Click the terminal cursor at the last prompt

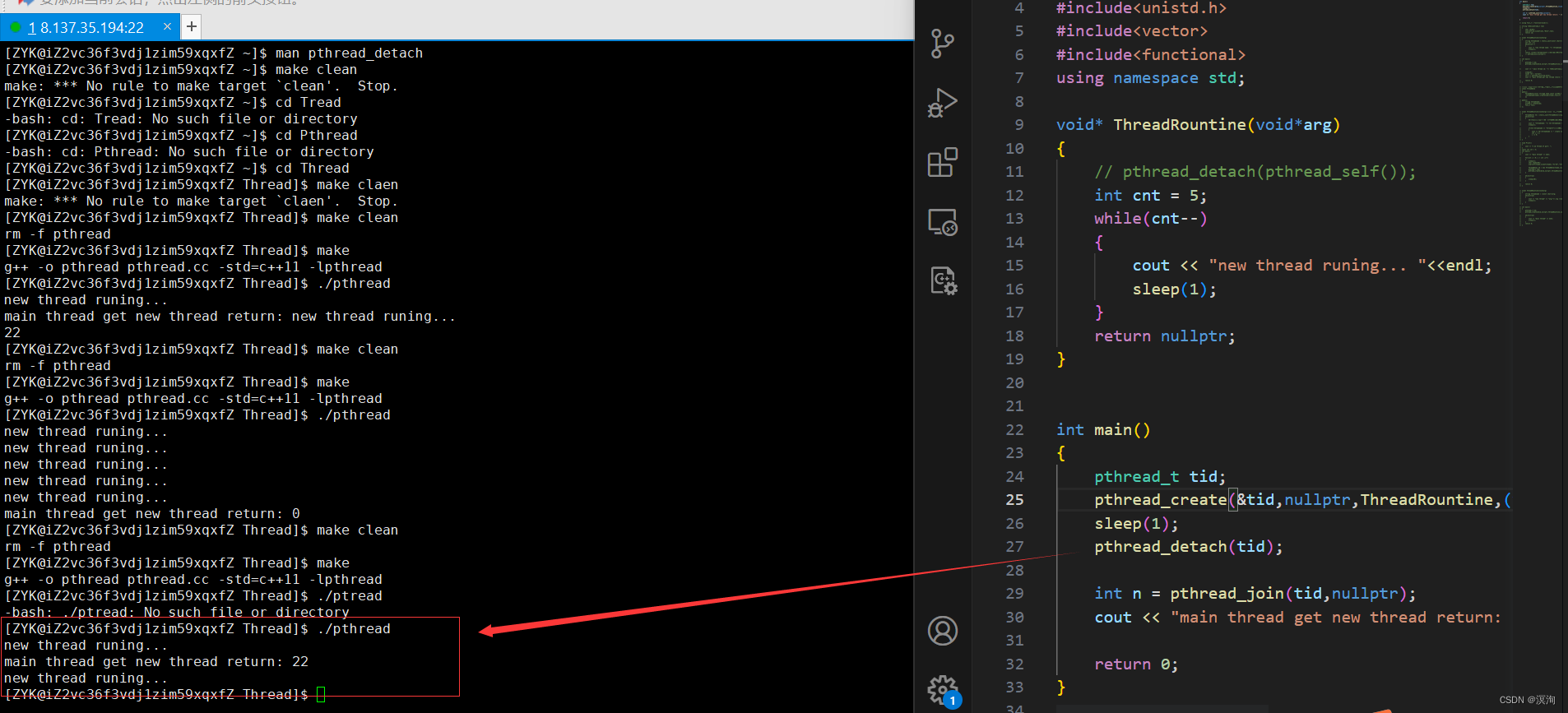[x=321, y=695]
